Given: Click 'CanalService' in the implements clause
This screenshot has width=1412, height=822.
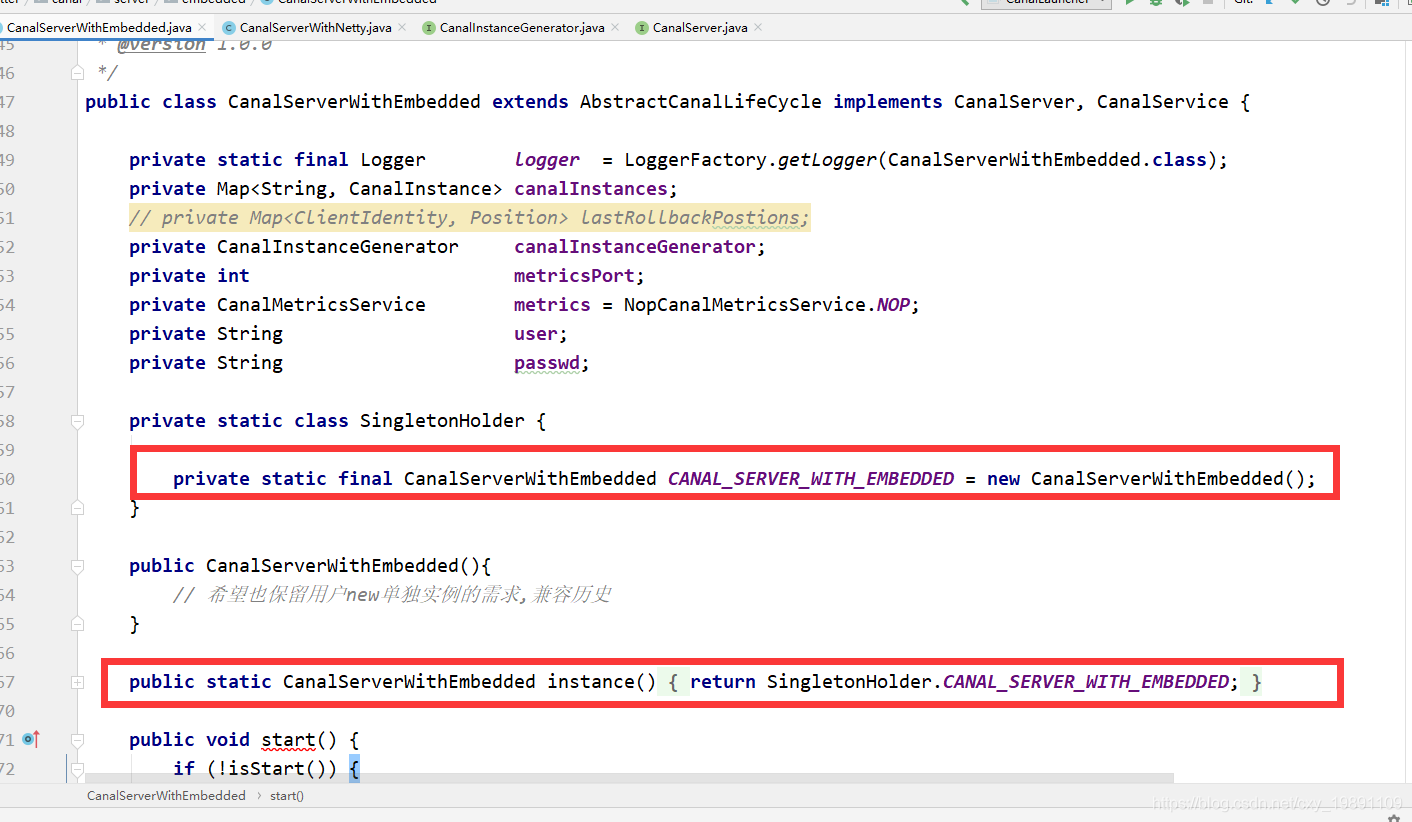Looking at the screenshot, I should [x=1162, y=102].
